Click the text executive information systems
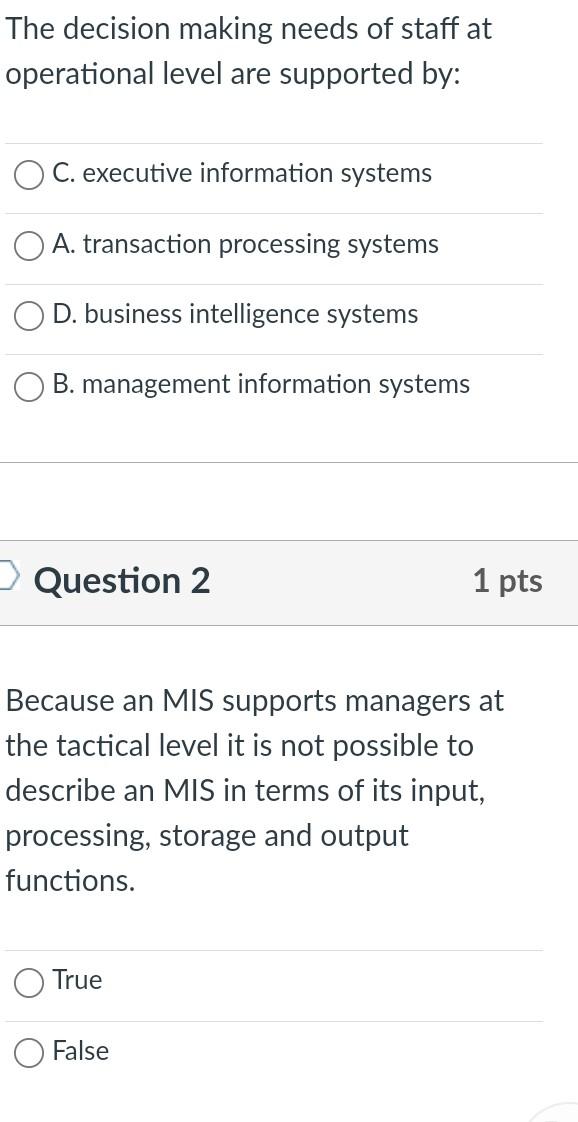The width and height of the screenshot is (578, 1122). pos(242,173)
